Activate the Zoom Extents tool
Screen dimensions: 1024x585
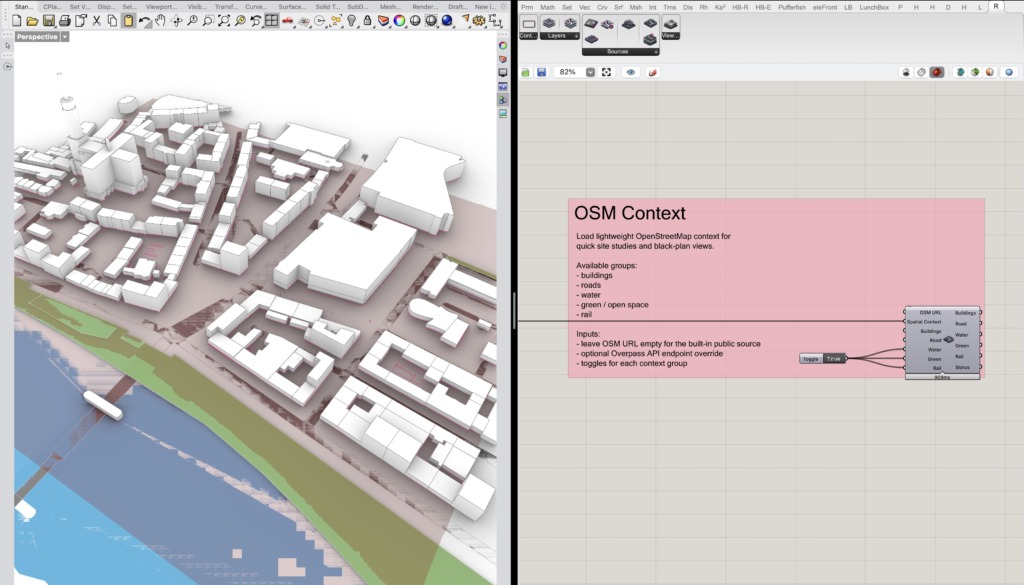pyautogui.click(x=224, y=21)
